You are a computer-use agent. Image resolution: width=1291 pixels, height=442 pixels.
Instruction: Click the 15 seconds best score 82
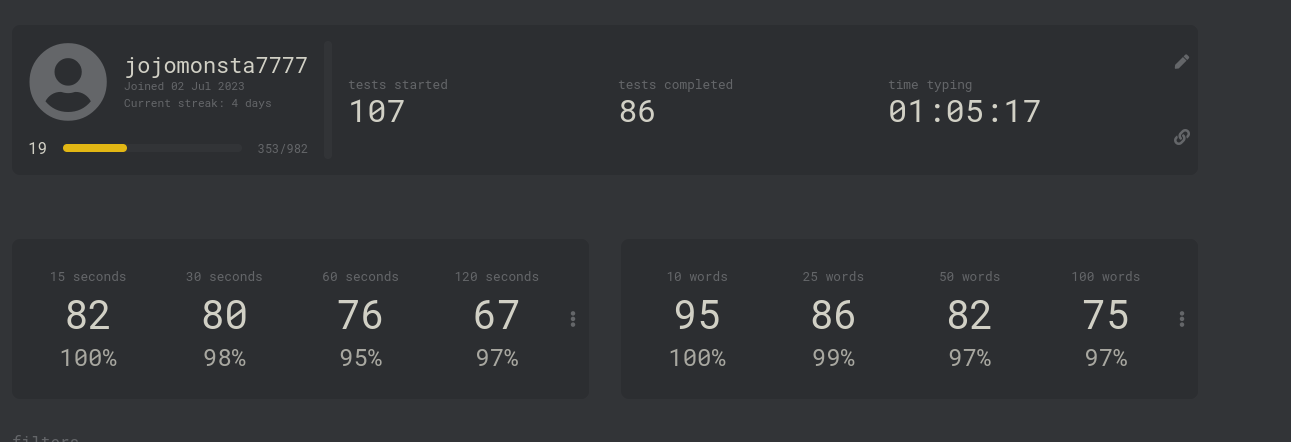(88, 316)
